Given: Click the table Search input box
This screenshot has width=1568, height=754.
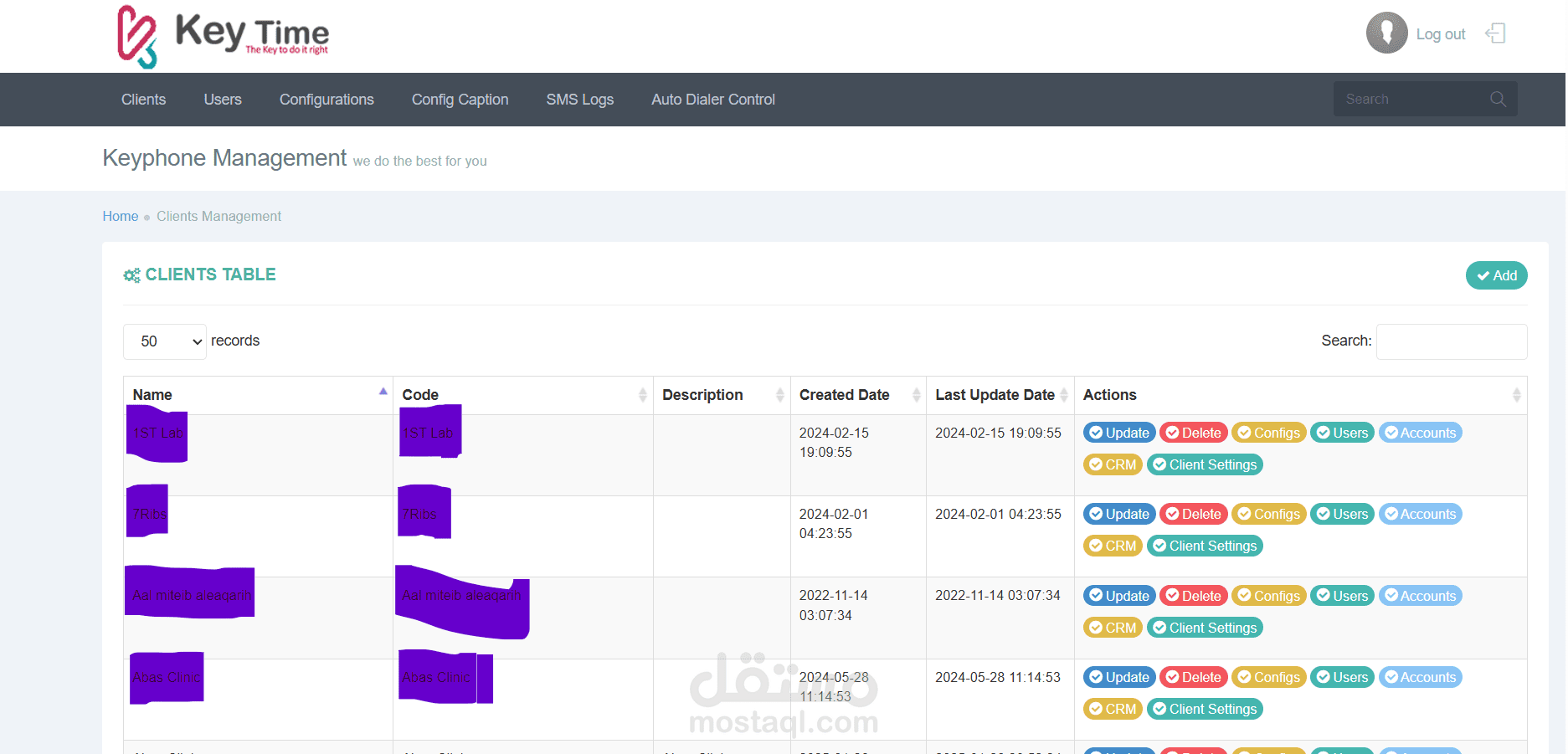Looking at the screenshot, I should click(1452, 341).
